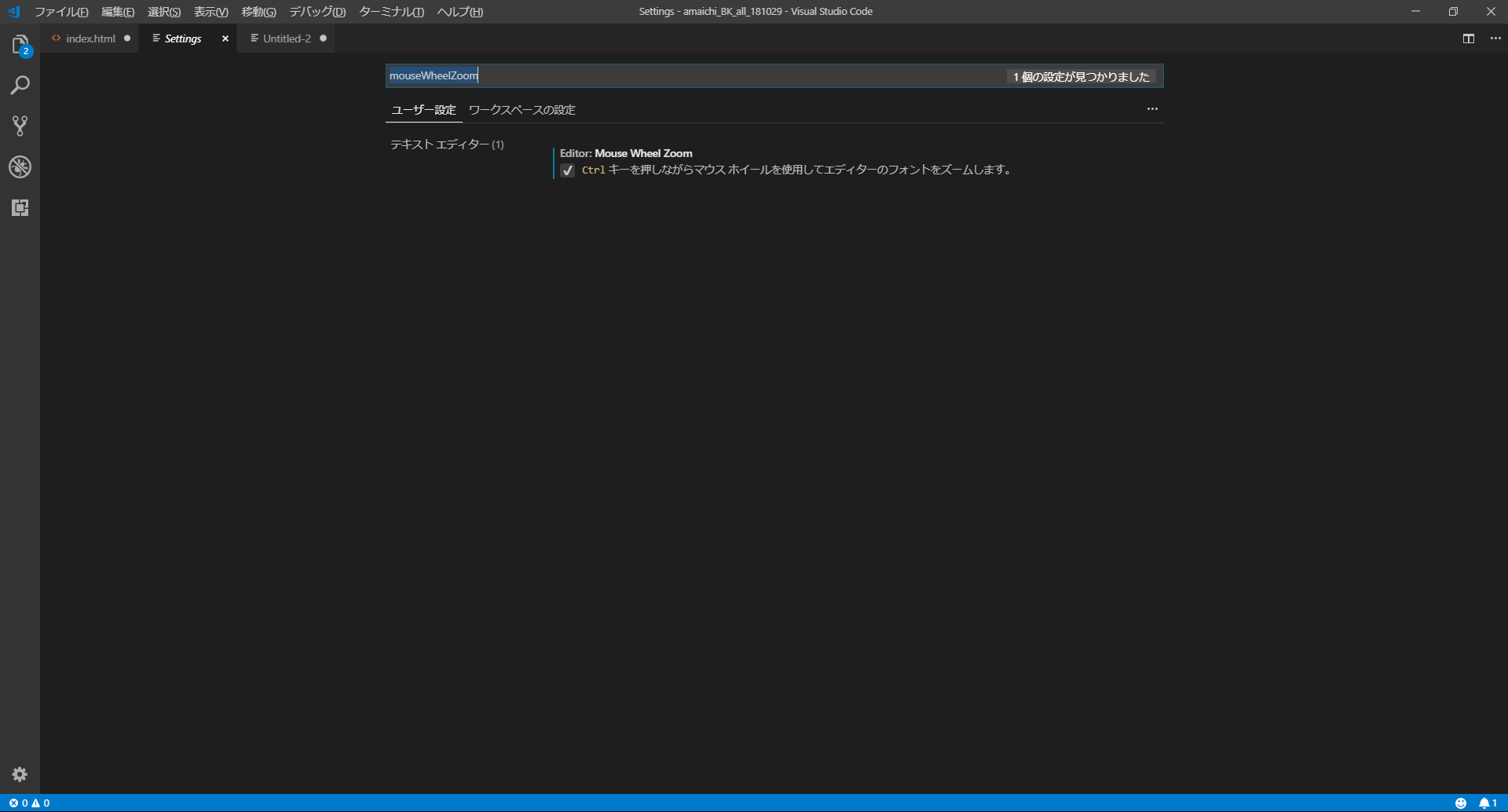This screenshot has height=812, width=1508.
Task: Restore down the Visual Studio Code window
Action: (x=1453, y=12)
